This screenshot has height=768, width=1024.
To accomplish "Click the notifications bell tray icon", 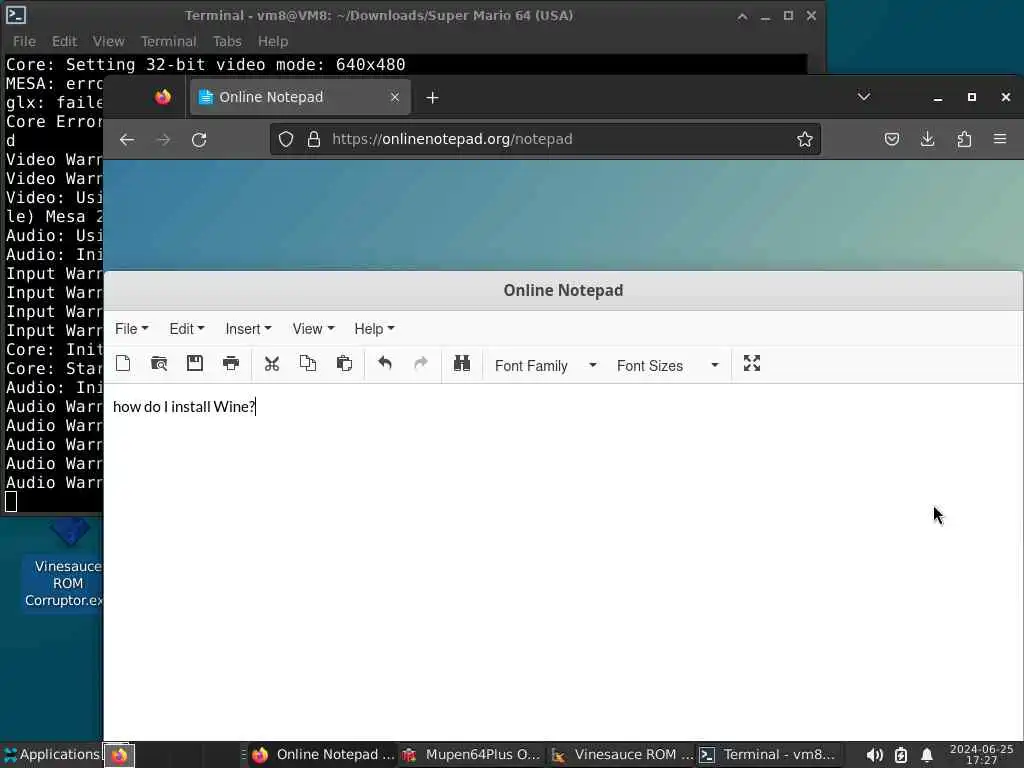I will coord(927,756).
